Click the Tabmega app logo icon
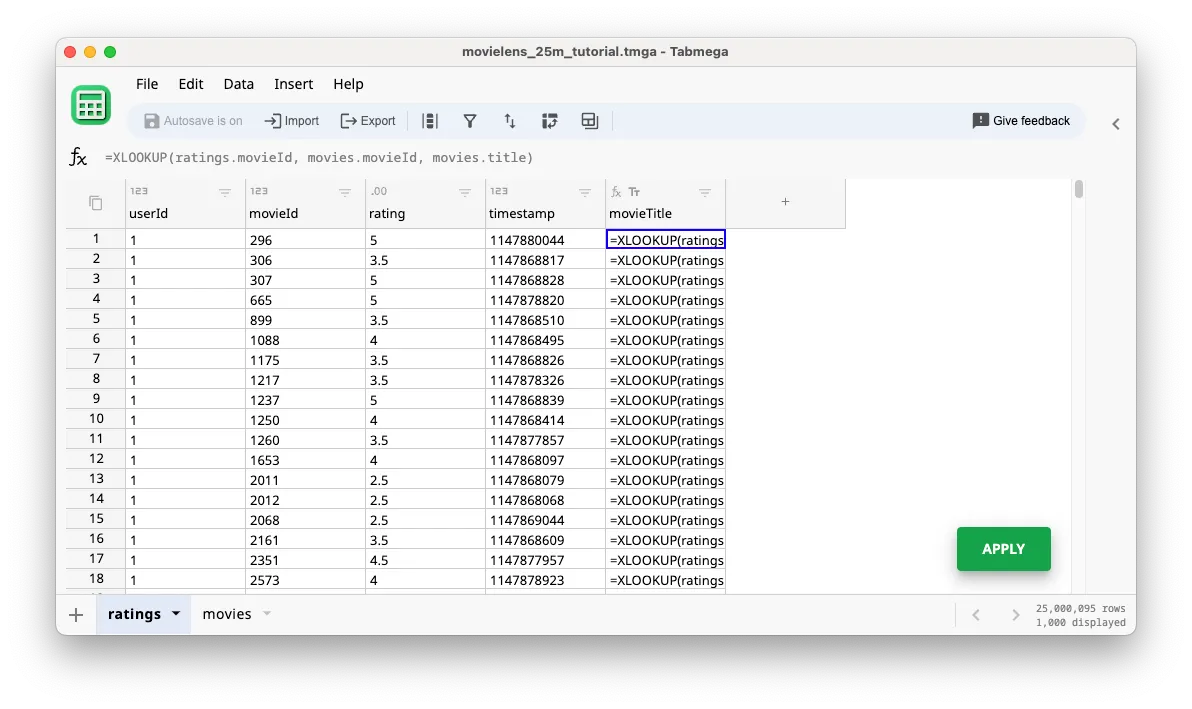 click(x=91, y=104)
